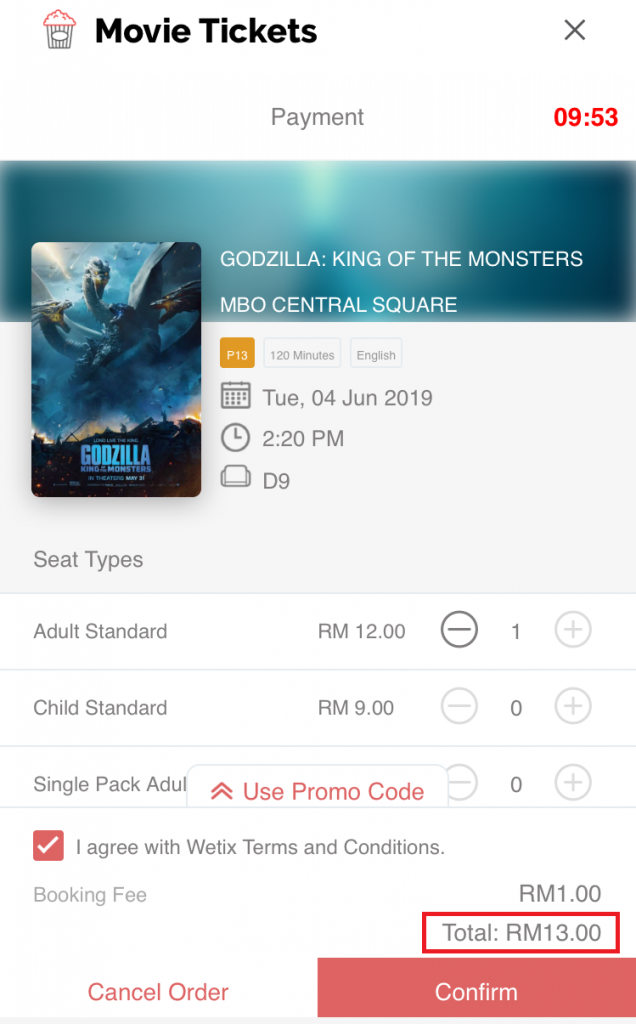Increase Adult Standard ticket quantity
Screen dimensions: 636x1024
tap(573, 631)
